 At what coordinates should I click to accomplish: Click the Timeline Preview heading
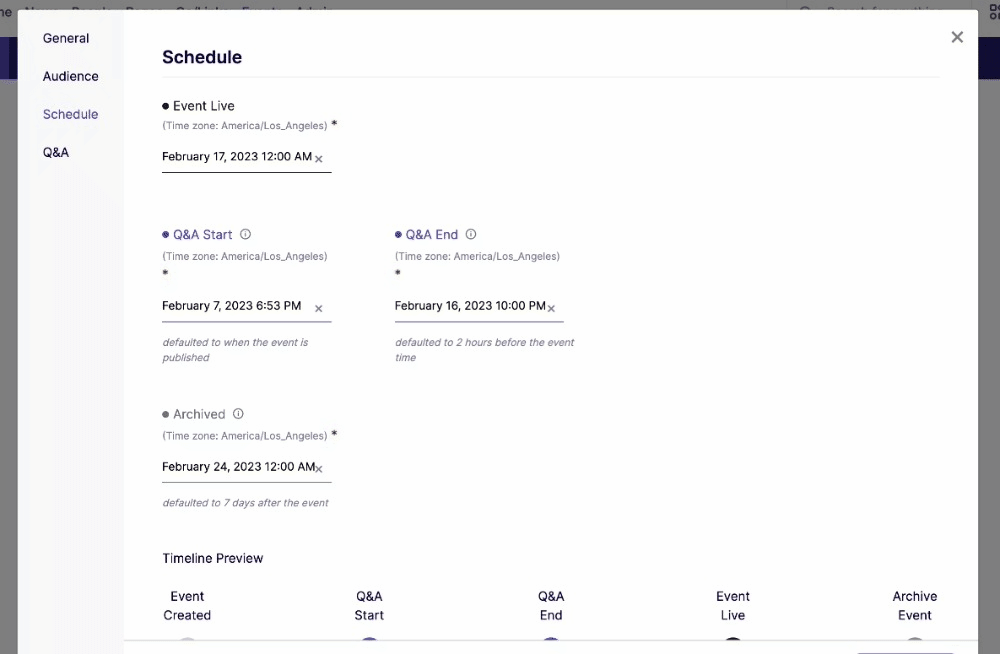(212, 558)
